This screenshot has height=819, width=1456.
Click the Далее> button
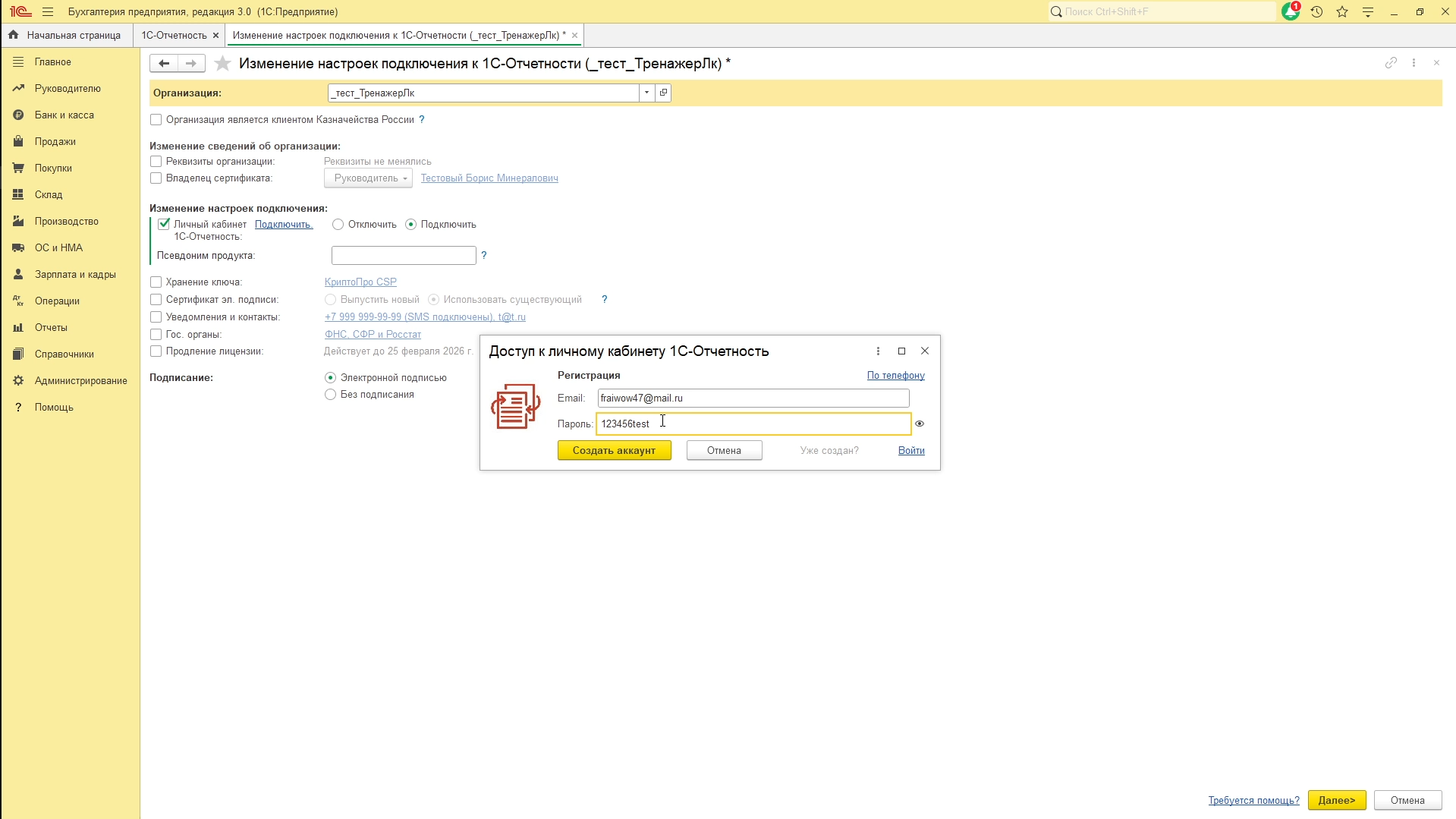1336,800
